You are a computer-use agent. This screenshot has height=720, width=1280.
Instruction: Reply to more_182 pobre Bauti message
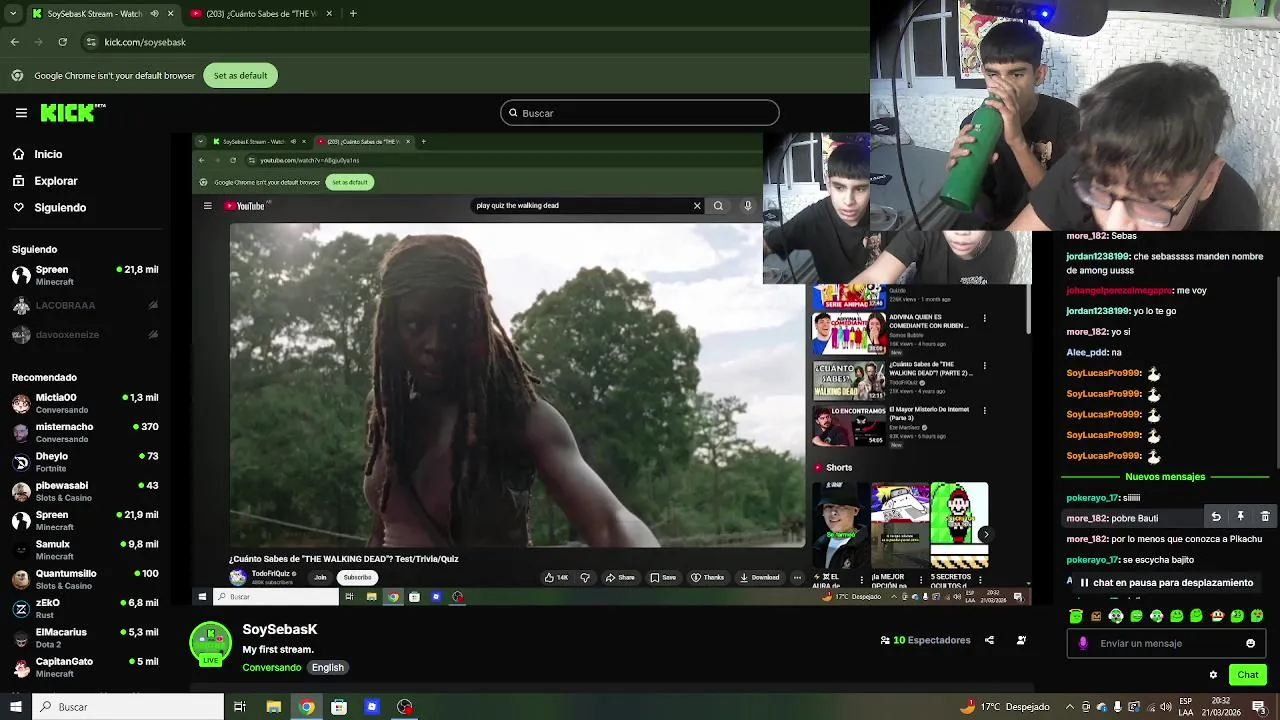coord(1216,517)
